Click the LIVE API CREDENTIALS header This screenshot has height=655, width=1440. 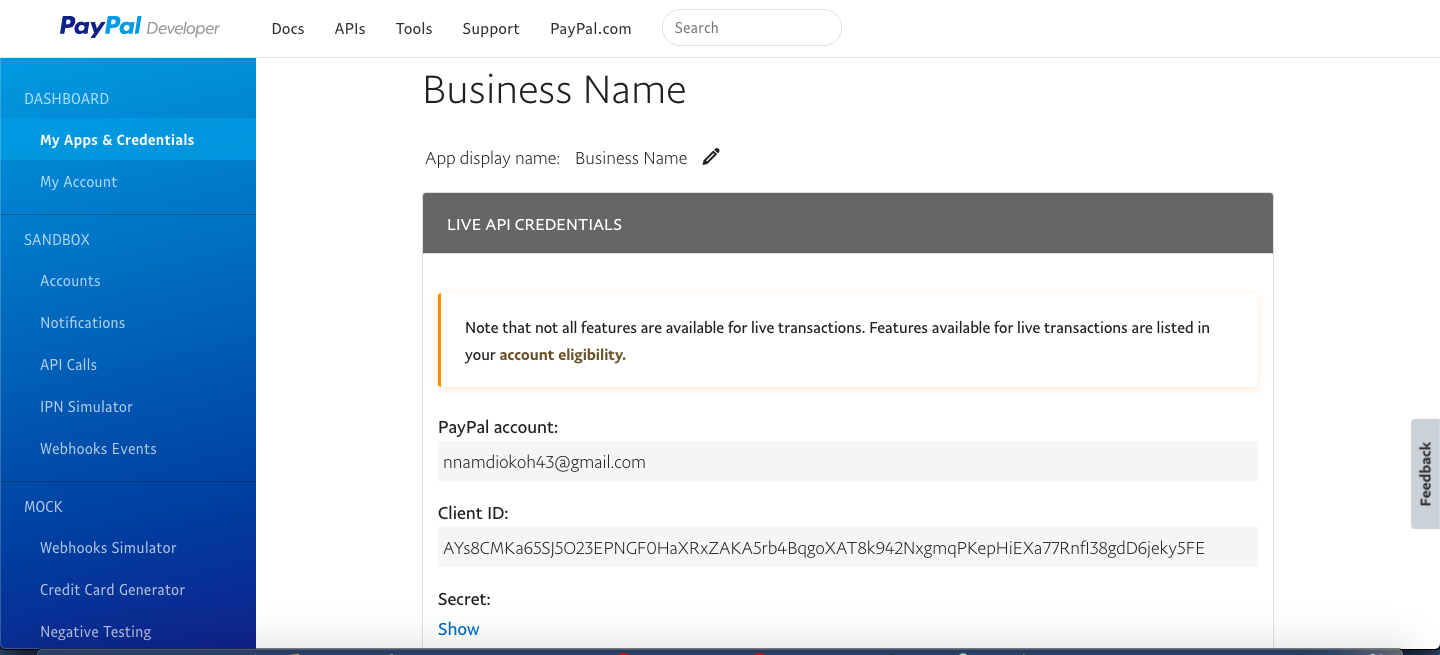pyautogui.click(x=848, y=224)
